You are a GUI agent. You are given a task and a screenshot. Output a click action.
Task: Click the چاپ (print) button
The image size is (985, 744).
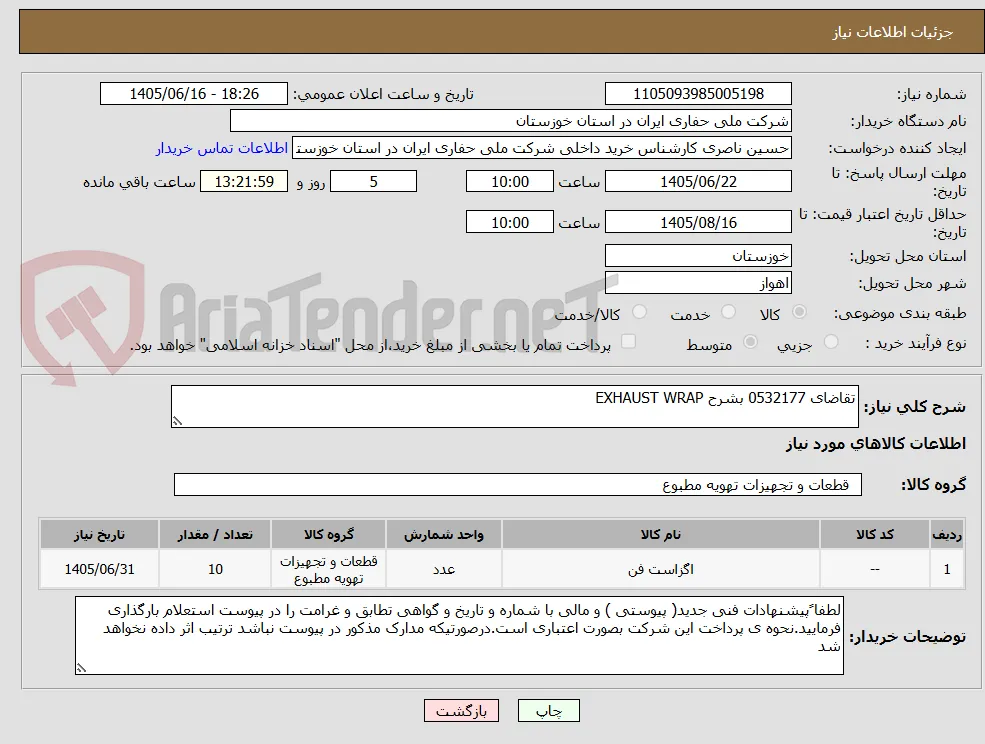[548, 711]
